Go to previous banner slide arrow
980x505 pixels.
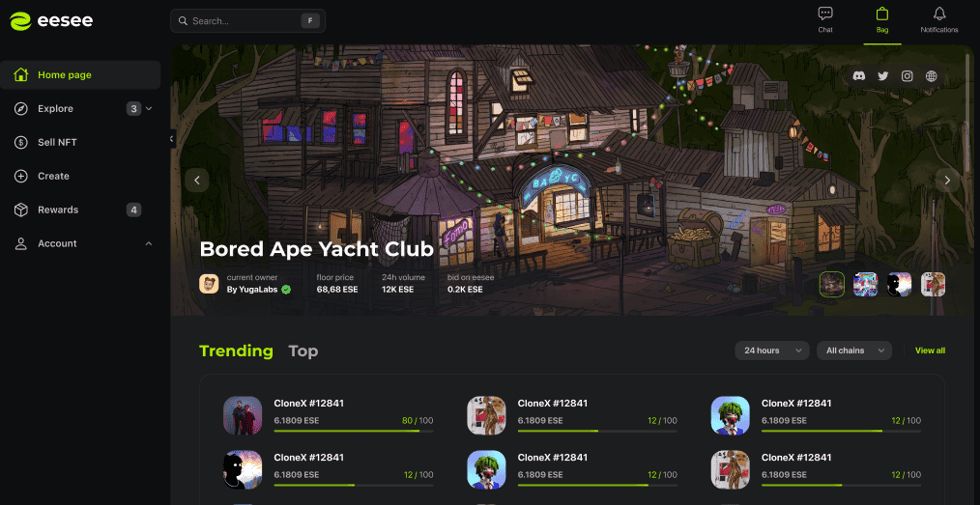click(x=197, y=181)
